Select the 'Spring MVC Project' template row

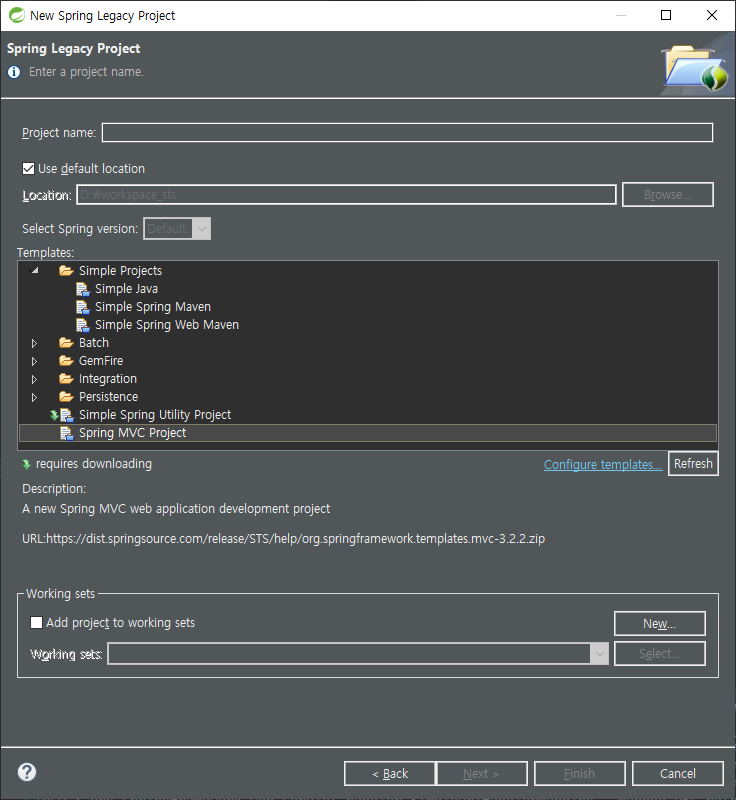tap(368, 433)
